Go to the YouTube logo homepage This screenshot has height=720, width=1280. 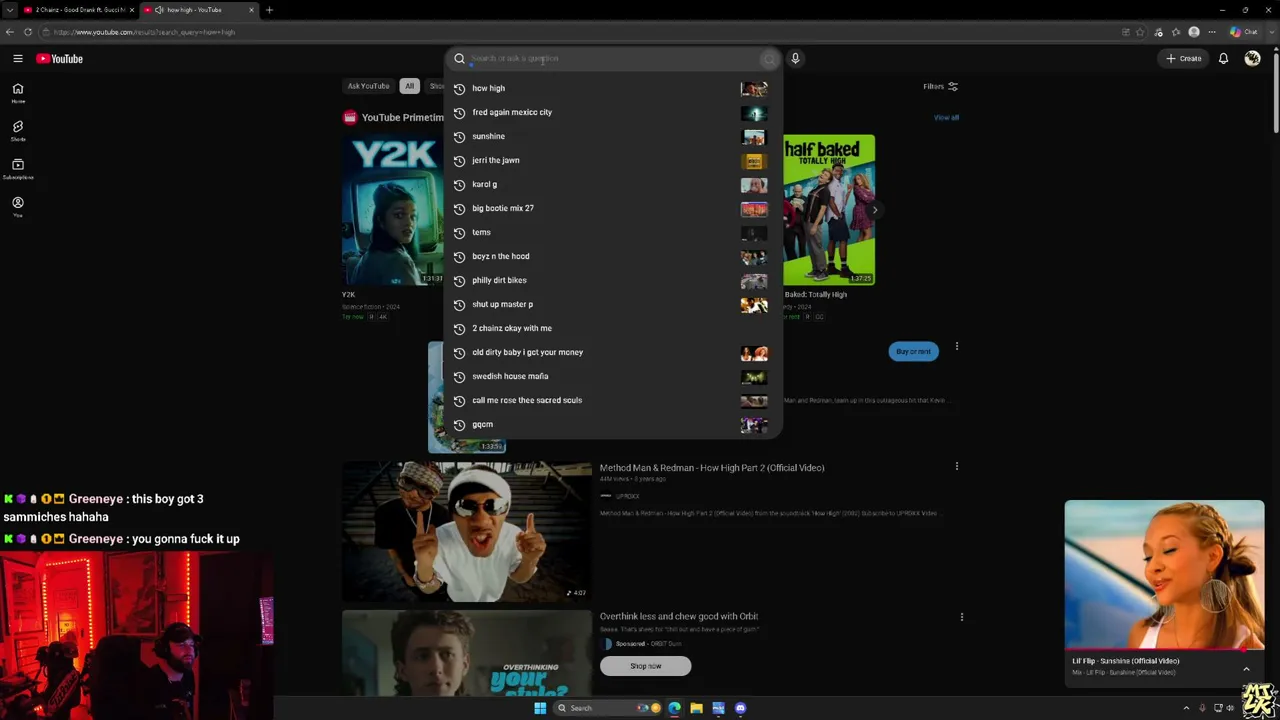coord(60,59)
